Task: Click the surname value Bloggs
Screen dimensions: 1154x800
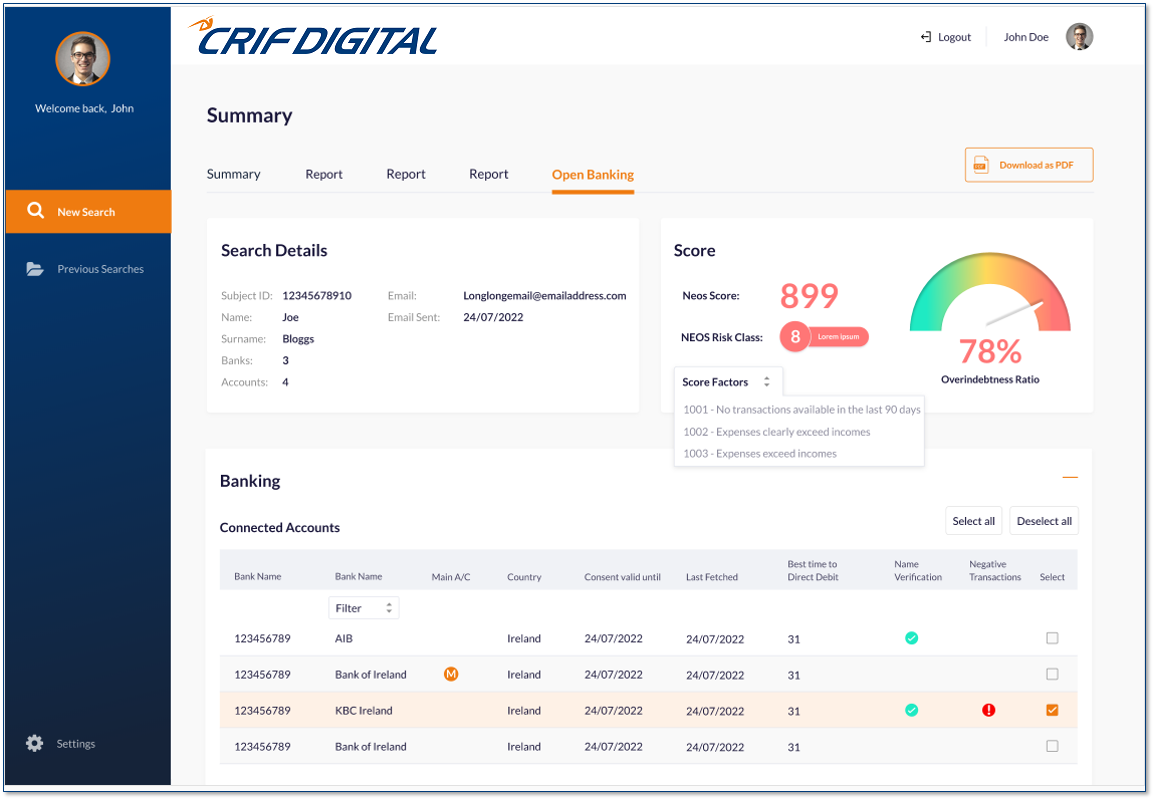Action: pos(298,339)
